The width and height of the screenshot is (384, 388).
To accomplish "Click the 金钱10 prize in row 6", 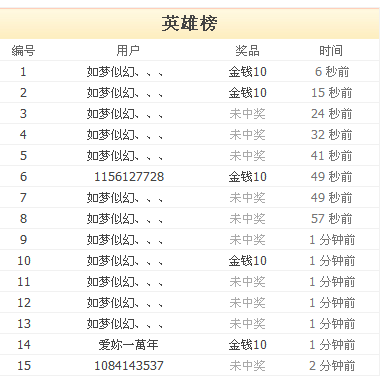I will click(247, 177).
